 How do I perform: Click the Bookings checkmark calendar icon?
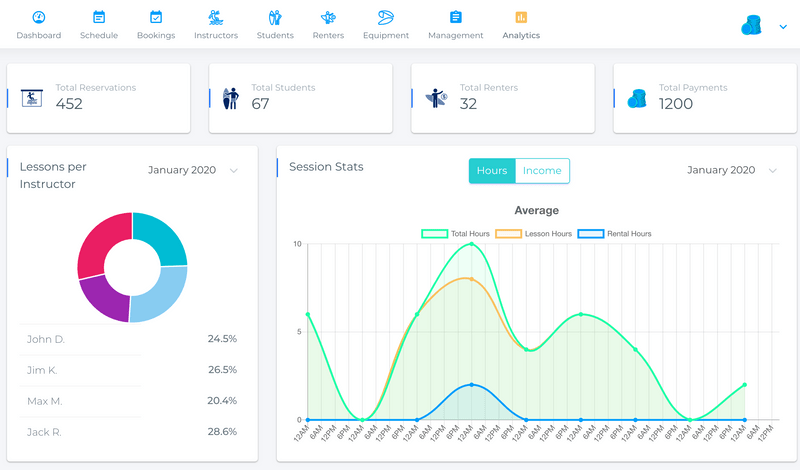[156, 17]
